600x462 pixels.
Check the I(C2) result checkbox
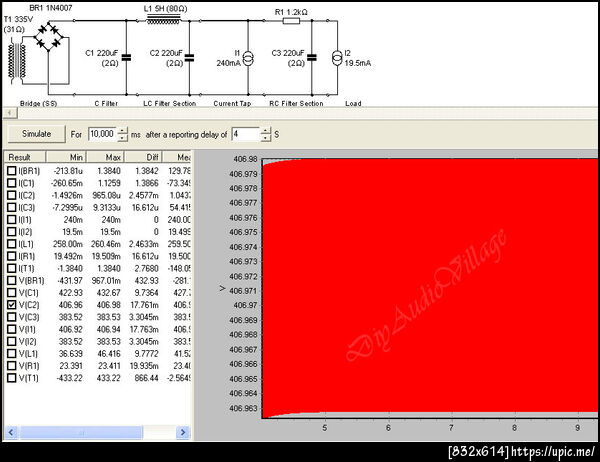tap(12, 195)
